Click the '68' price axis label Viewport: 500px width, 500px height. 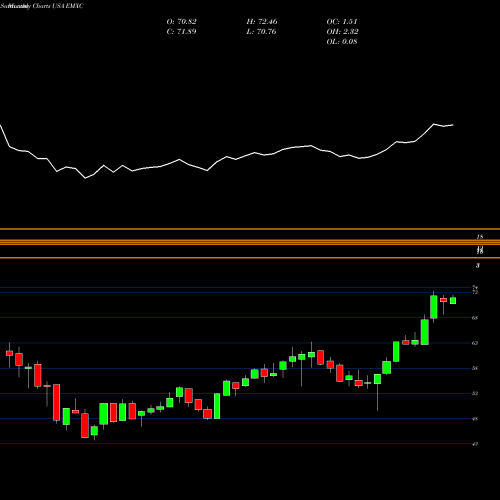coord(475,318)
